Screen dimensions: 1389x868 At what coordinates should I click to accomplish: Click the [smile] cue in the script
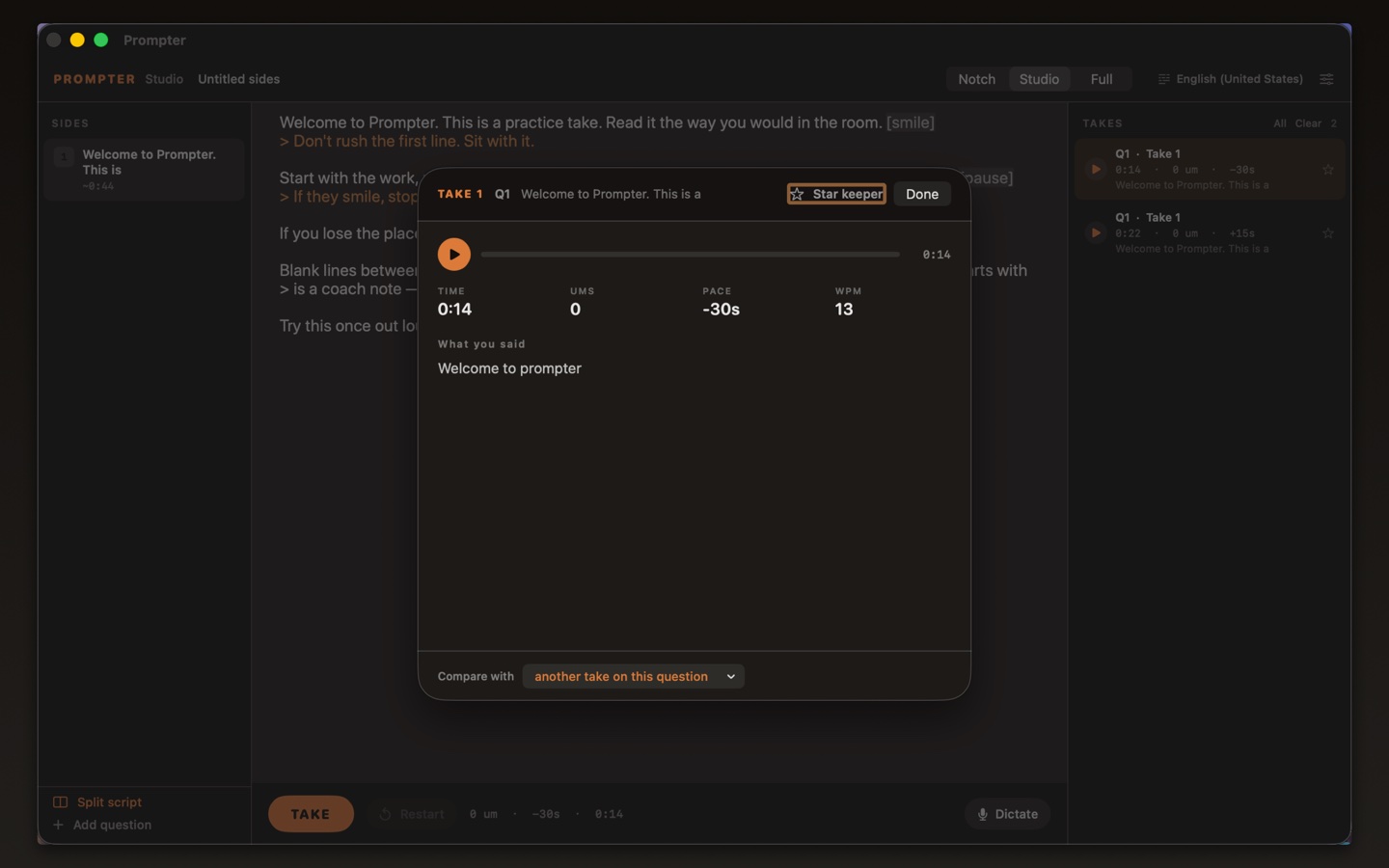(911, 122)
